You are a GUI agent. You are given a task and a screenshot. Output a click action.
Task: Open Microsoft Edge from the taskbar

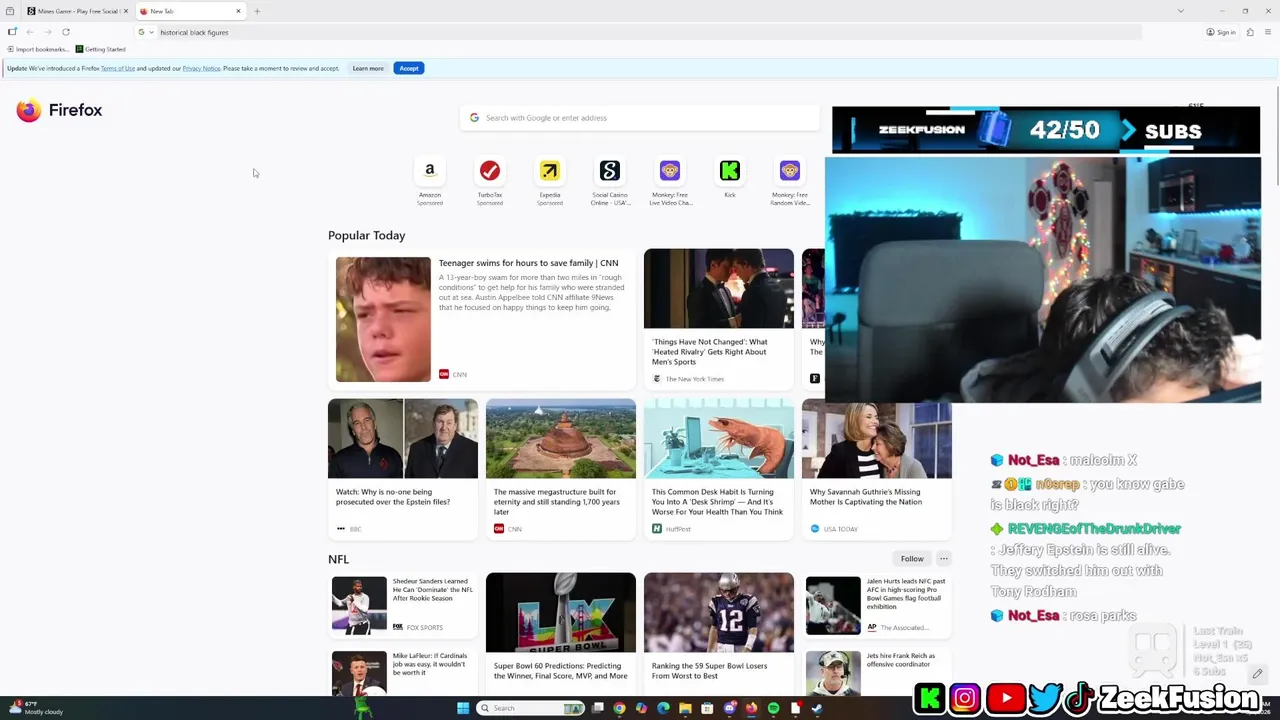pyautogui.click(x=663, y=708)
